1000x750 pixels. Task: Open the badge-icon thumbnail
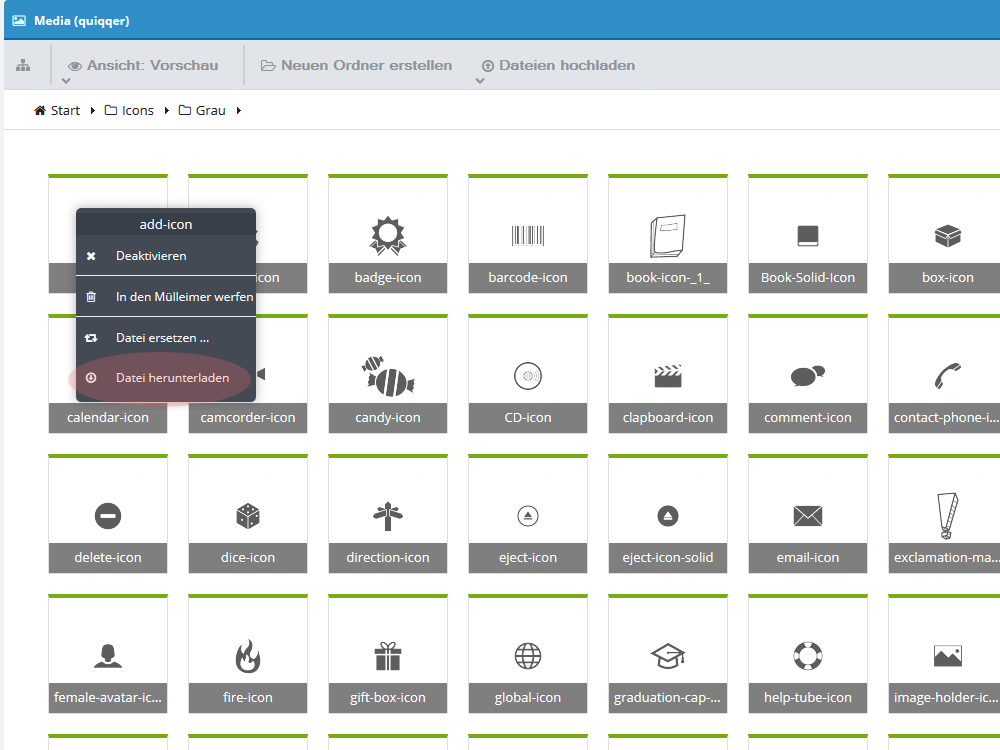pos(388,234)
